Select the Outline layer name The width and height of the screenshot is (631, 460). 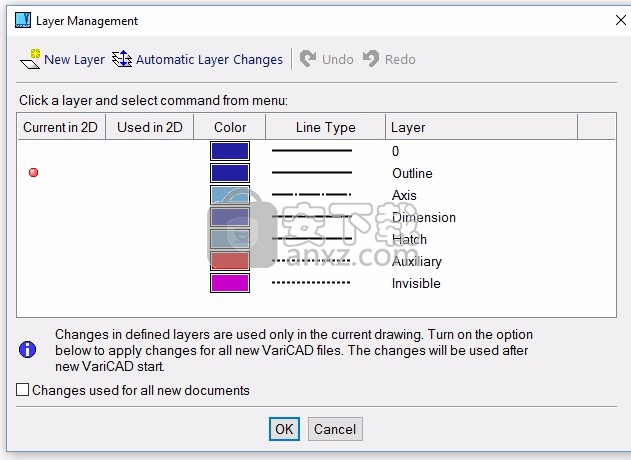click(412, 173)
